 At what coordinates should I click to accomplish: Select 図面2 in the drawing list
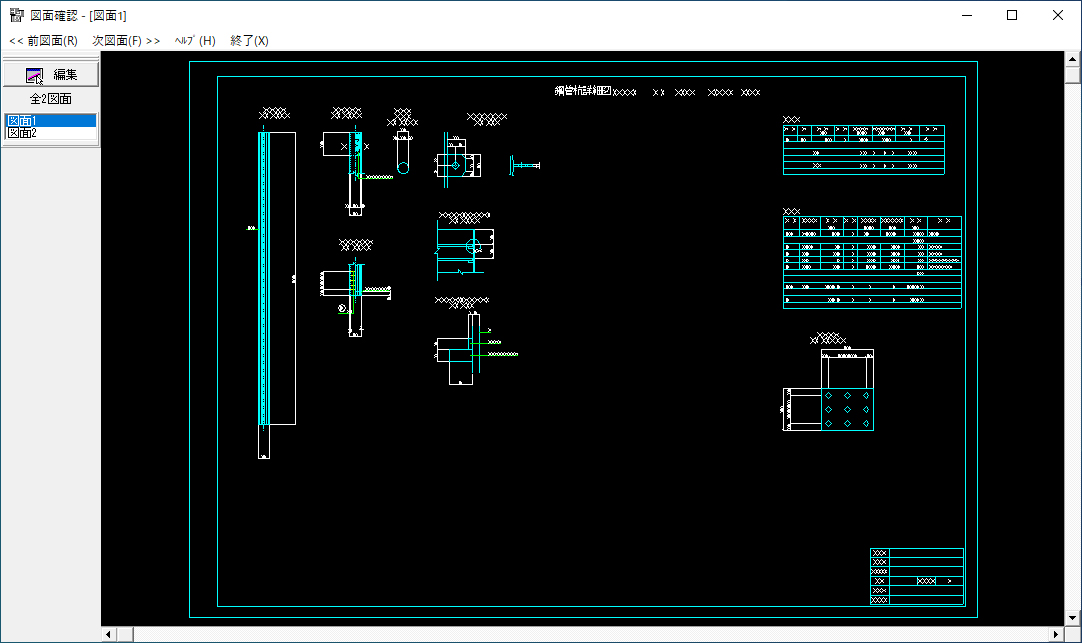coord(50,132)
